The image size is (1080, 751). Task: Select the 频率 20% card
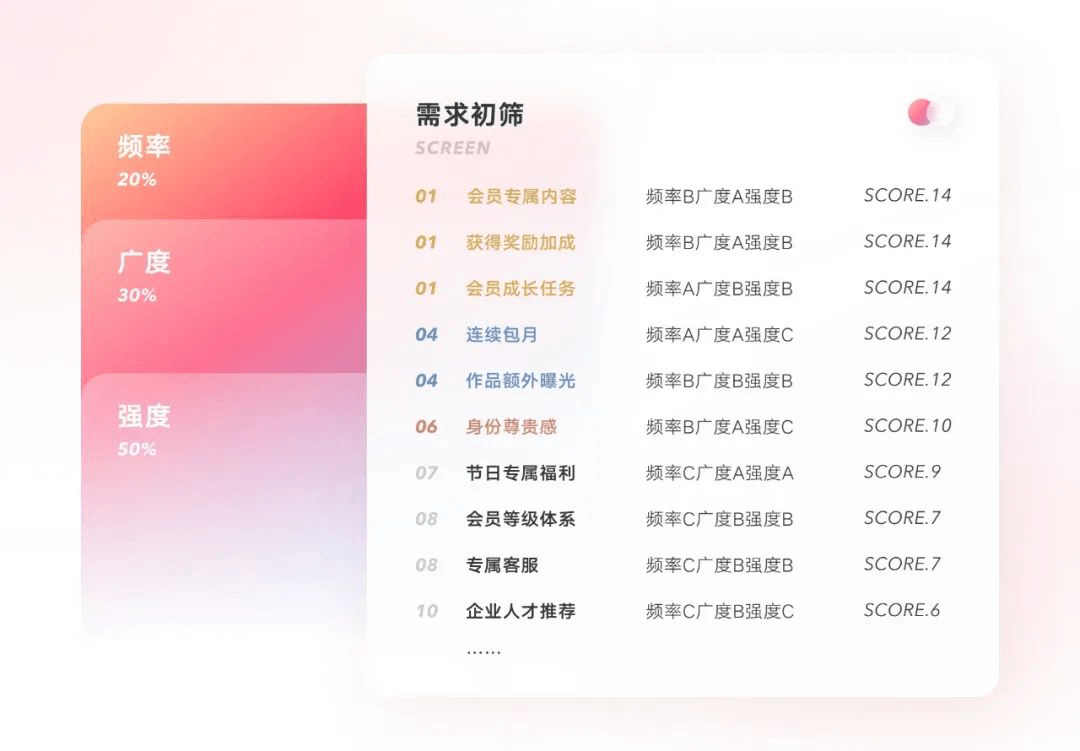(224, 162)
